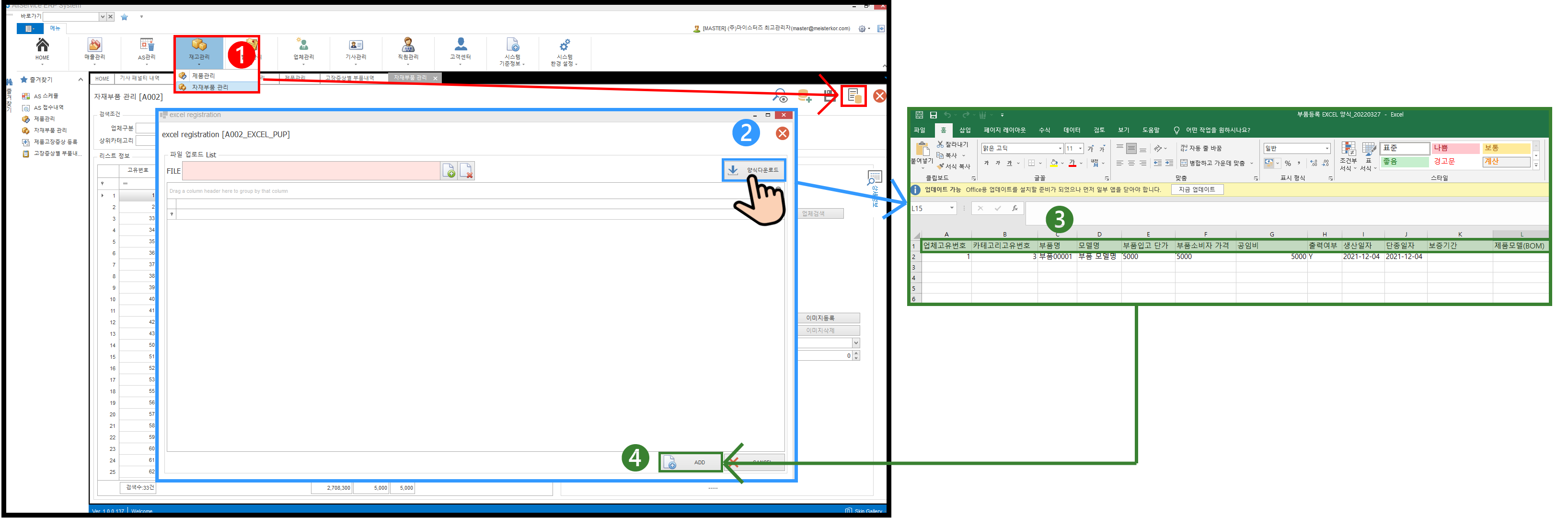Open the HOME ribbon icon in ERP
Screen dimensions: 1568x518
42,49
